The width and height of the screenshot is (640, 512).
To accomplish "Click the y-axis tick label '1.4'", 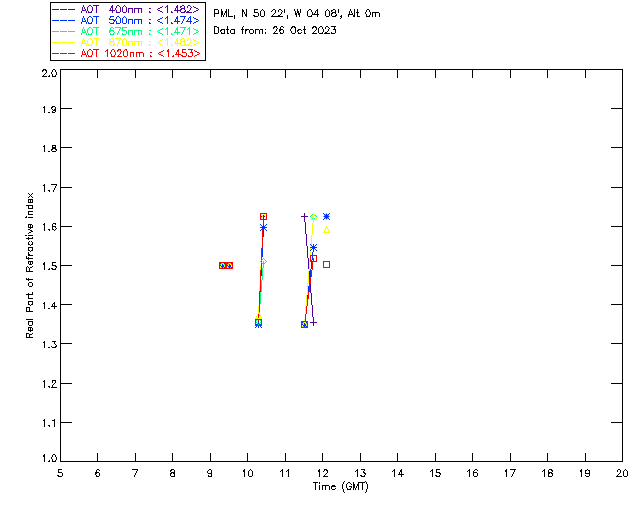I will pyautogui.click(x=49, y=305).
